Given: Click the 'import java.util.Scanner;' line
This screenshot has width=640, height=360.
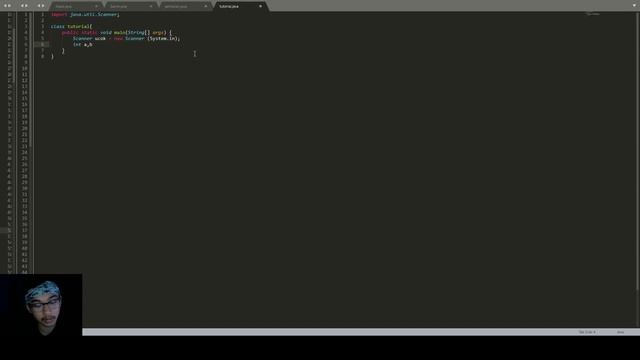Looking at the screenshot, I should pyautogui.click(x=85, y=14).
